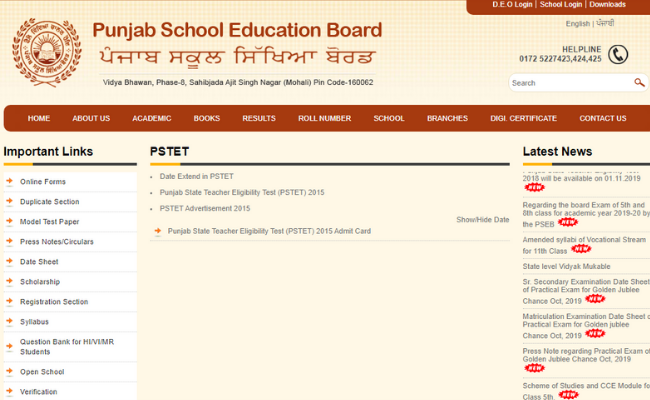
Task: Click the arrow icon beside Online Forms
Action: click(9, 182)
